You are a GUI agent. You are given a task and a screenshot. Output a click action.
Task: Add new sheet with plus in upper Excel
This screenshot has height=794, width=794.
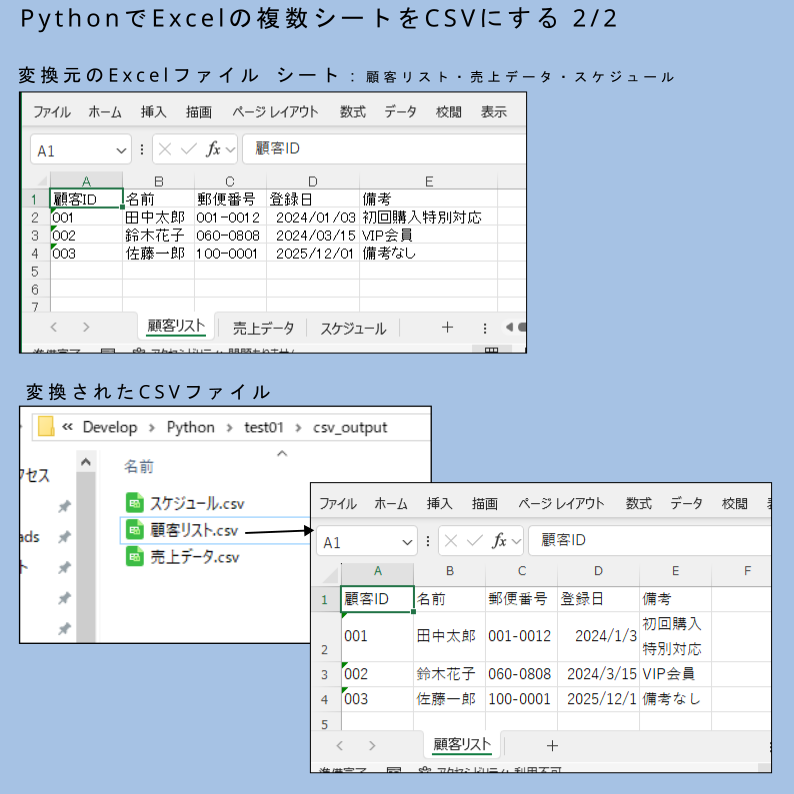pos(447,328)
